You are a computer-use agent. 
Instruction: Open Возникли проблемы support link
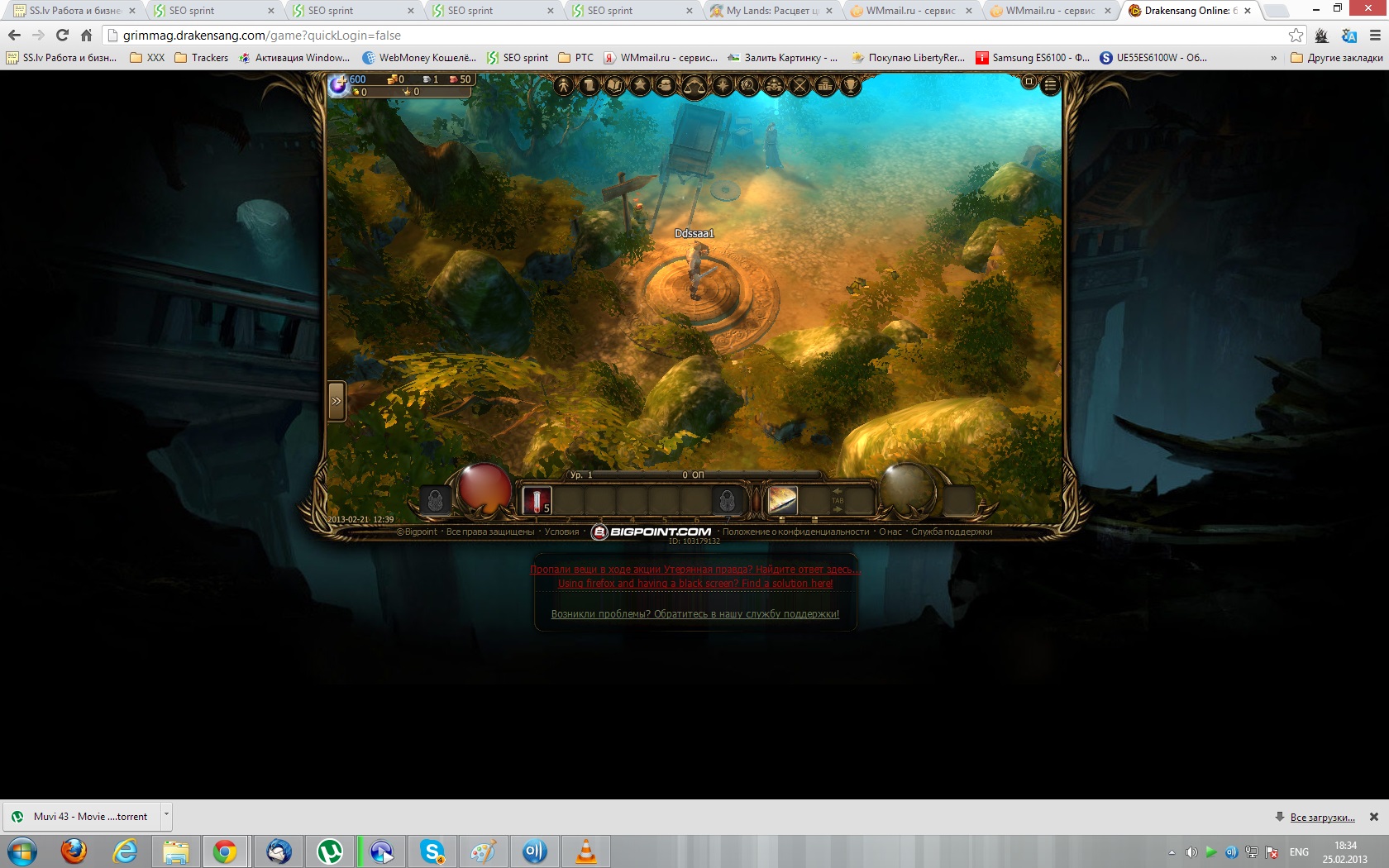pyautogui.click(x=695, y=614)
